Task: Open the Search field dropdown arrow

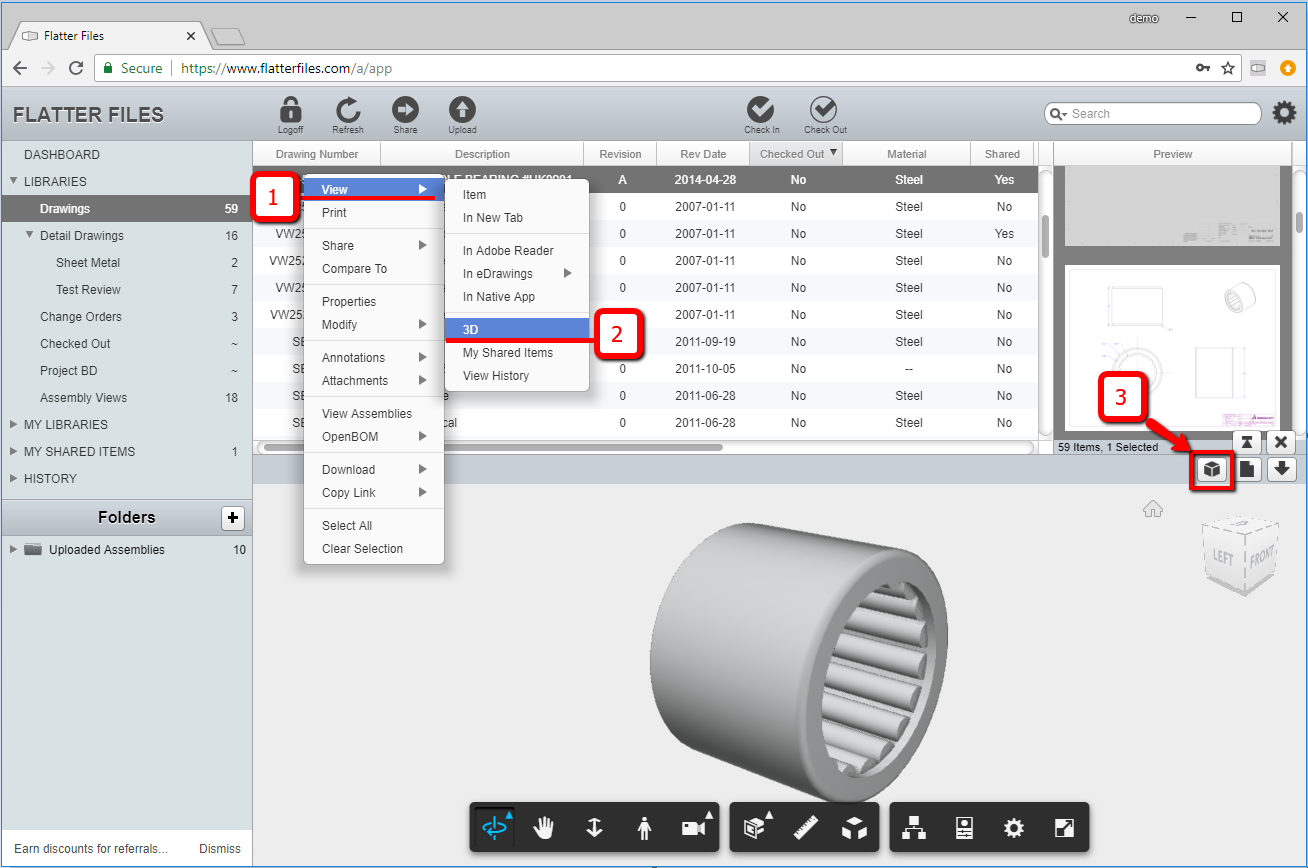Action: point(1059,114)
